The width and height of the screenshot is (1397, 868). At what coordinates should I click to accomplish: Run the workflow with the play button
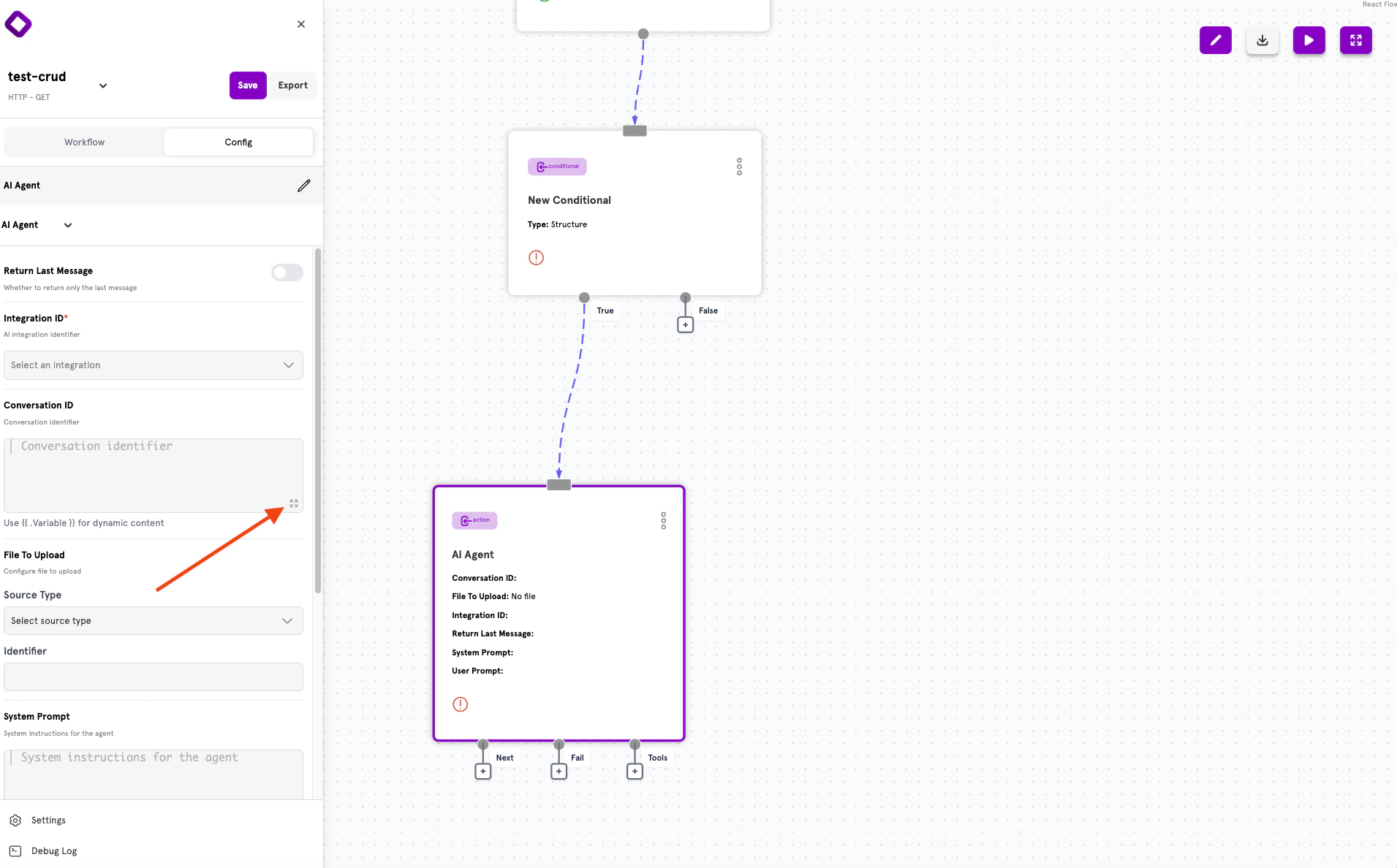click(x=1309, y=40)
